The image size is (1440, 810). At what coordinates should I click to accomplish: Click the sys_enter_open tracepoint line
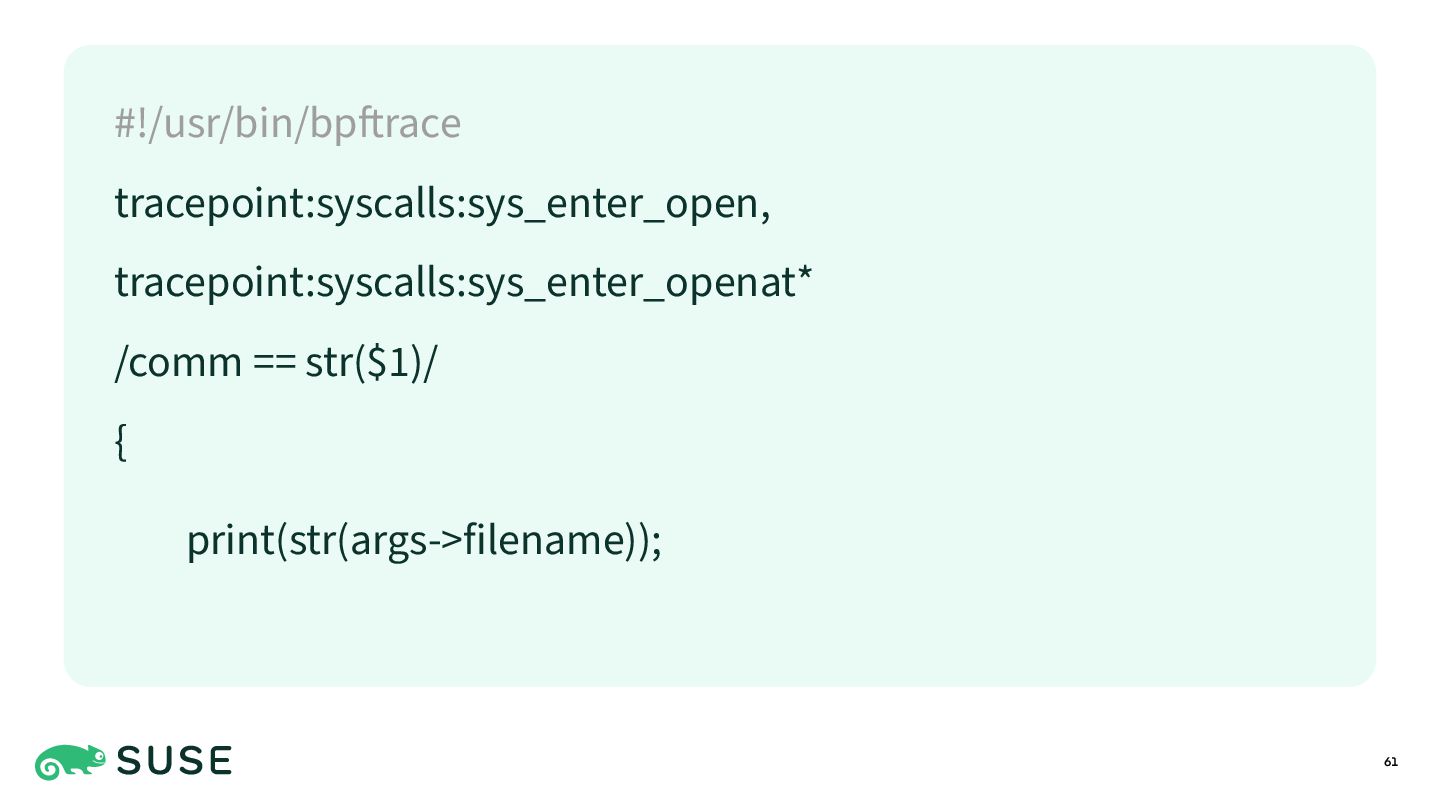coord(443,204)
